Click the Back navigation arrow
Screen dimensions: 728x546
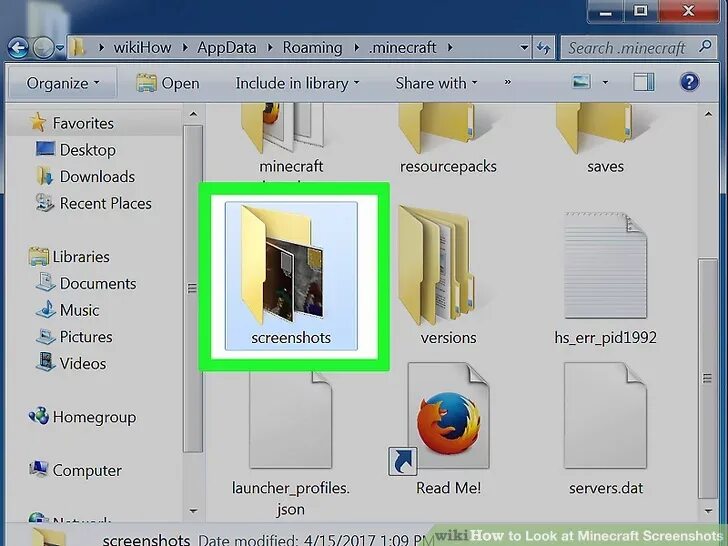pyautogui.click(x=18, y=47)
